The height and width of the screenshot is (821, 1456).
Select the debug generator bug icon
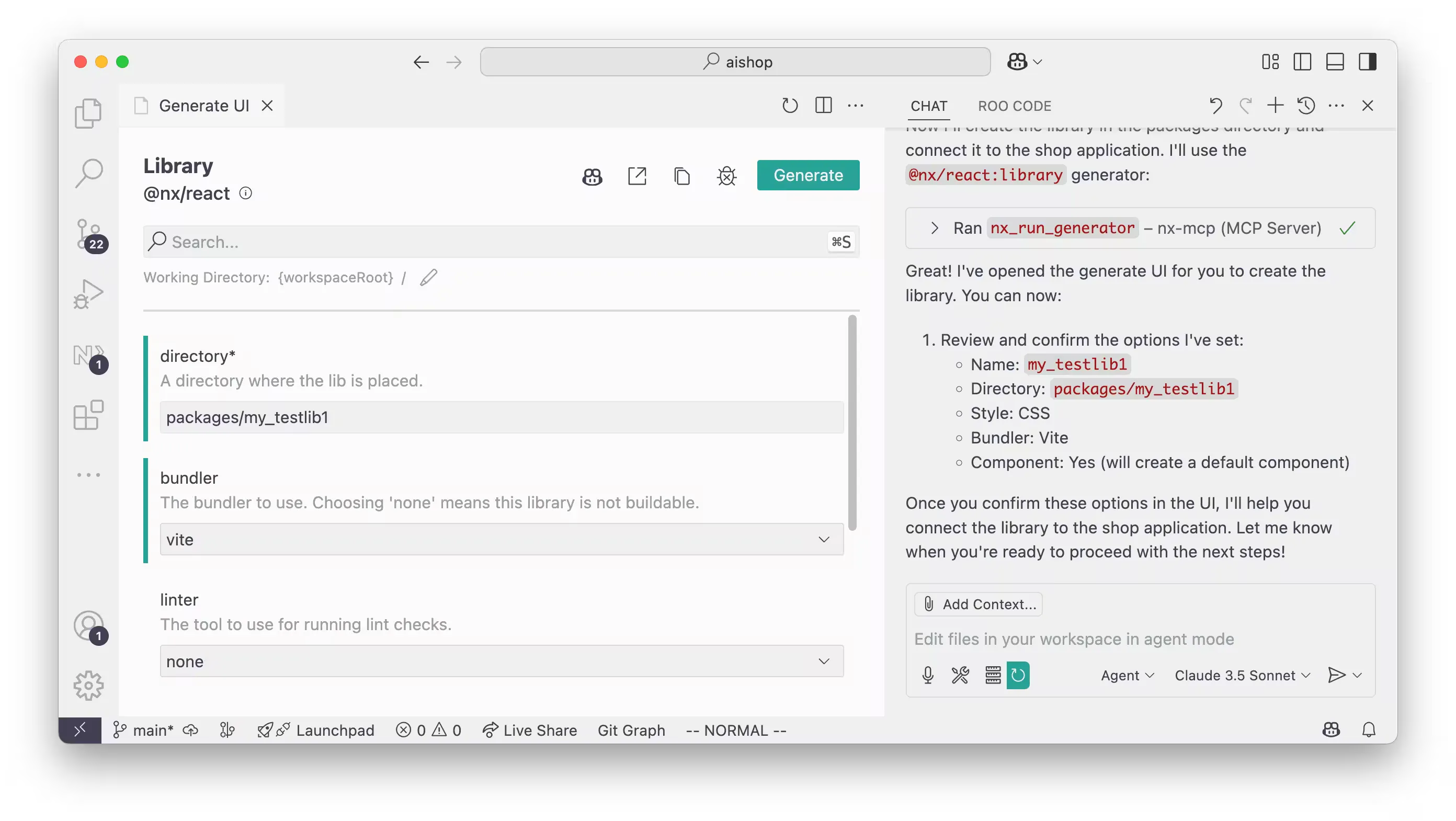click(x=726, y=176)
